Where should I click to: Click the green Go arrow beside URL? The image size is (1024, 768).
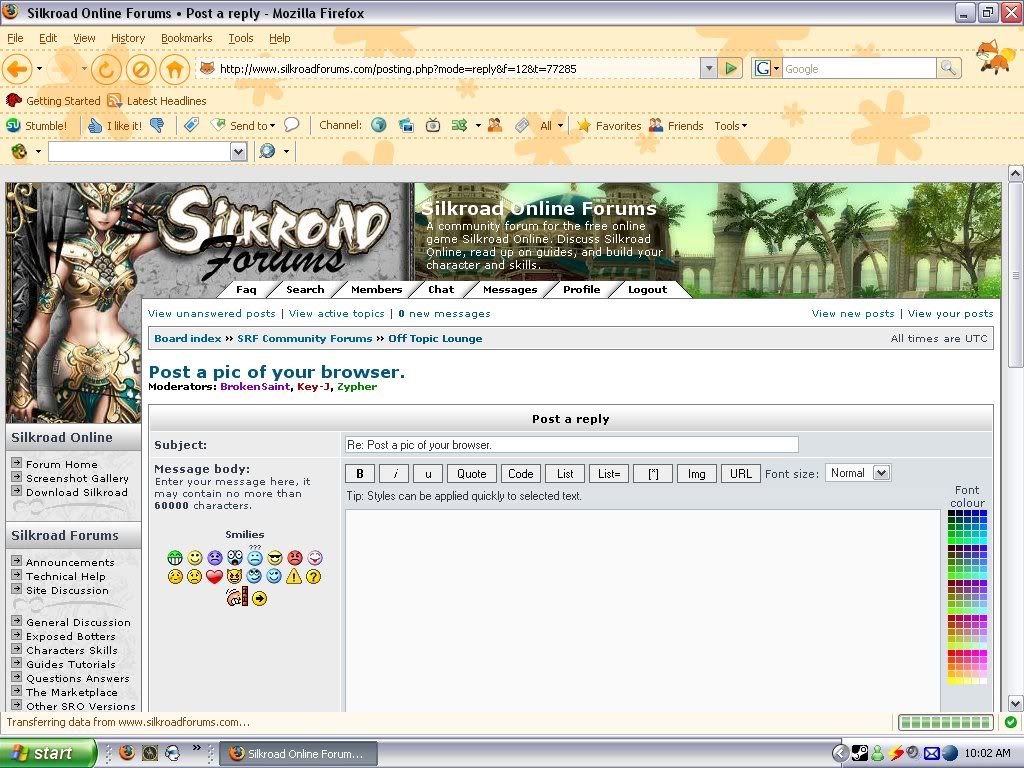(x=731, y=69)
